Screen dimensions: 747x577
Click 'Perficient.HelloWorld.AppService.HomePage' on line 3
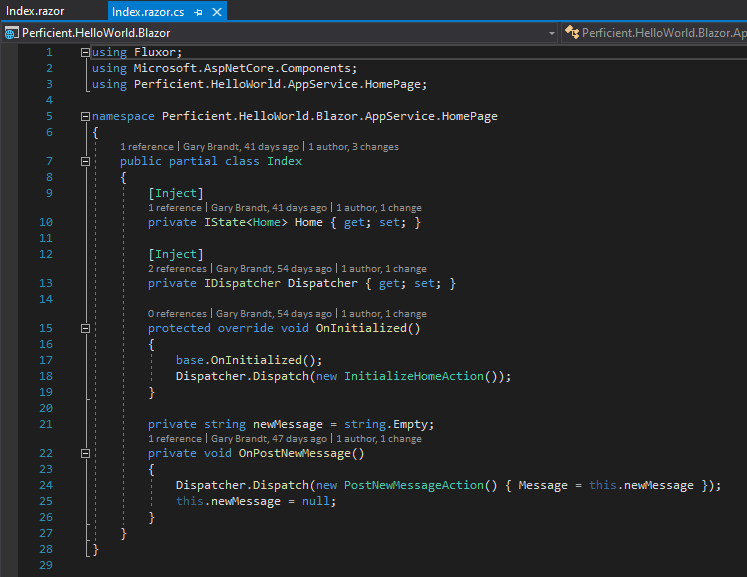(x=277, y=84)
